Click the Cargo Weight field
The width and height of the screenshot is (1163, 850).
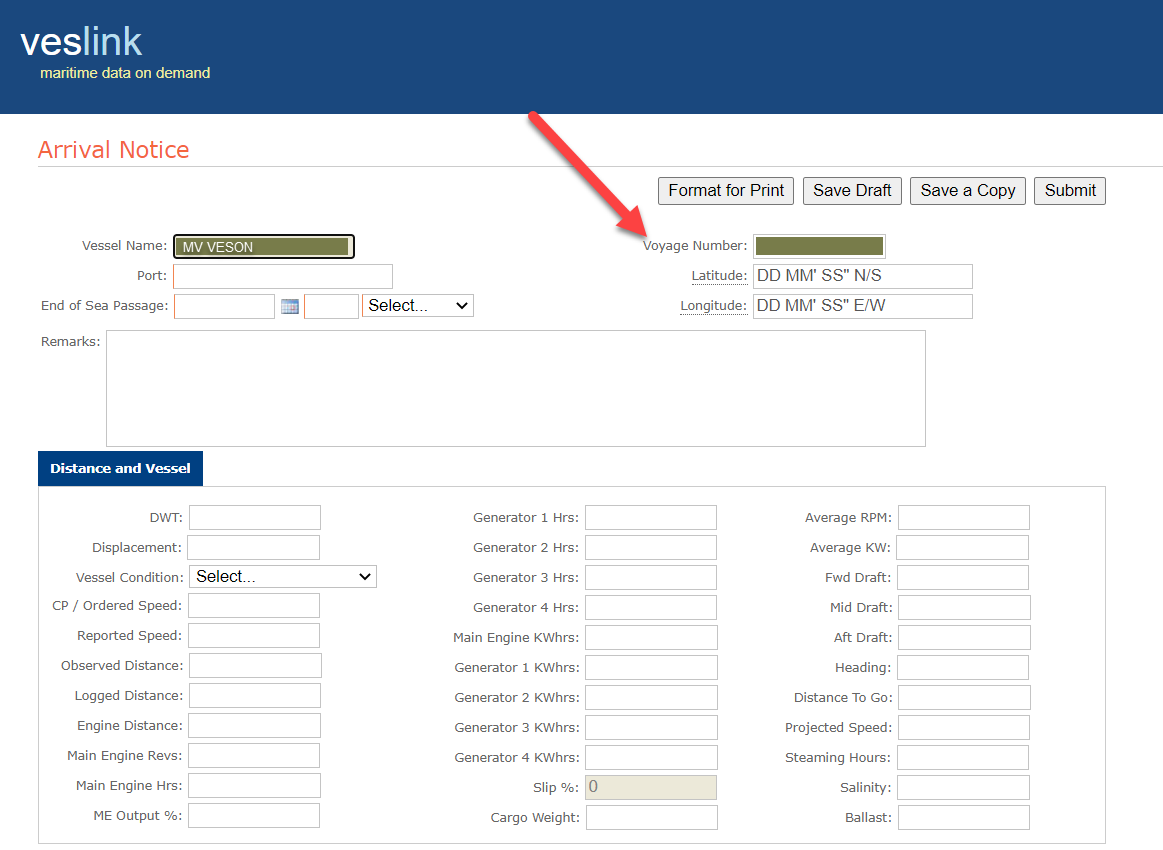coord(651,817)
